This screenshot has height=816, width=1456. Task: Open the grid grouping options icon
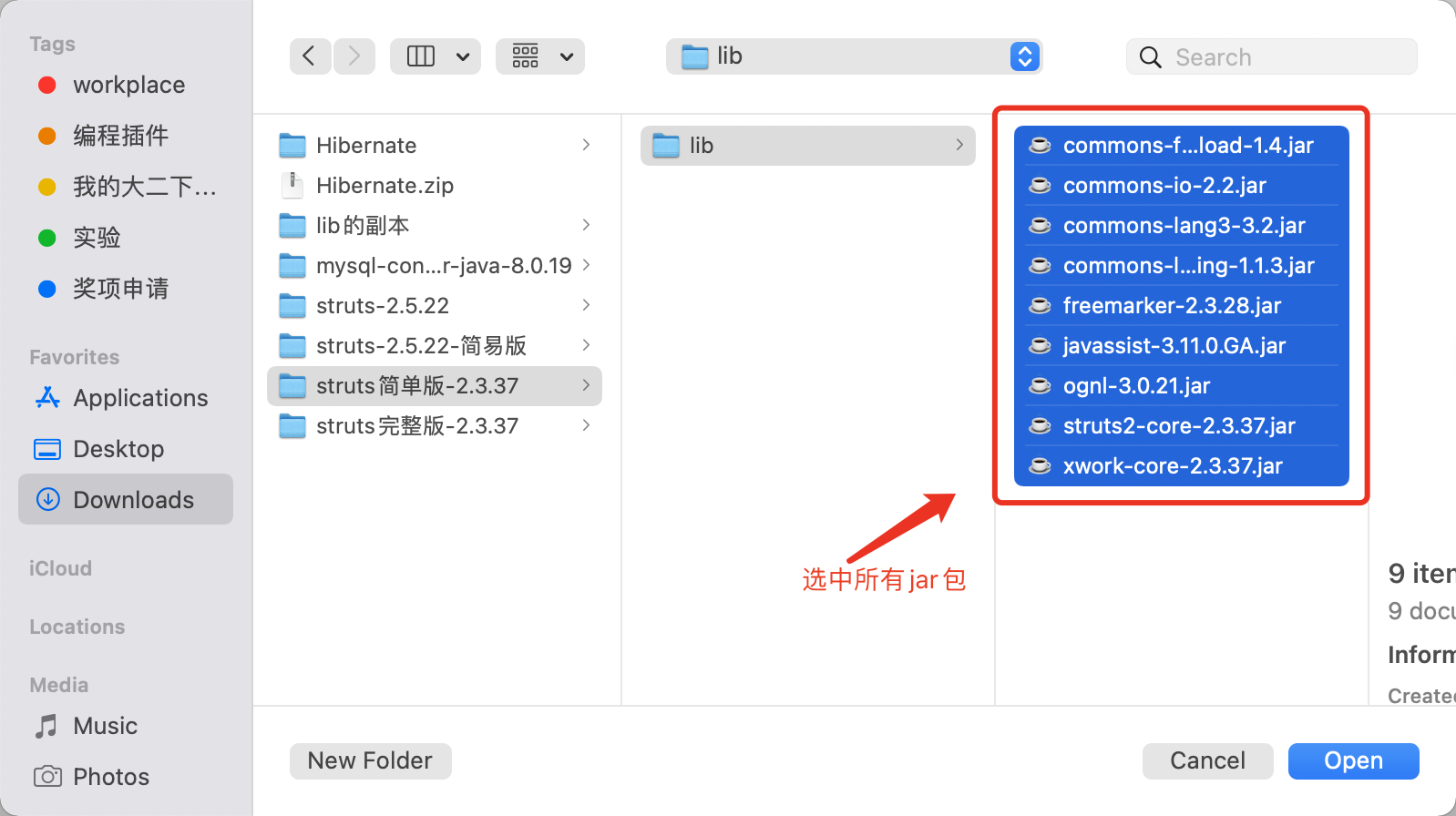tap(526, 56)
